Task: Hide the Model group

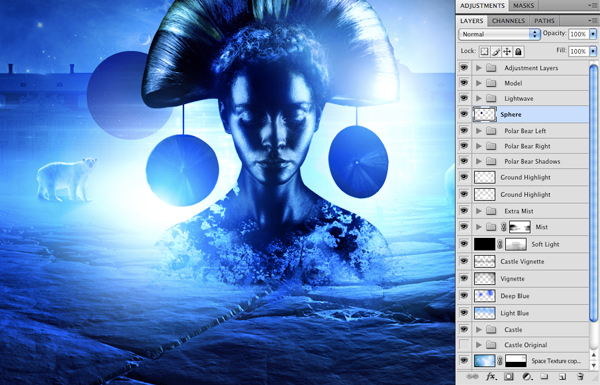Action: coord(464,83)
